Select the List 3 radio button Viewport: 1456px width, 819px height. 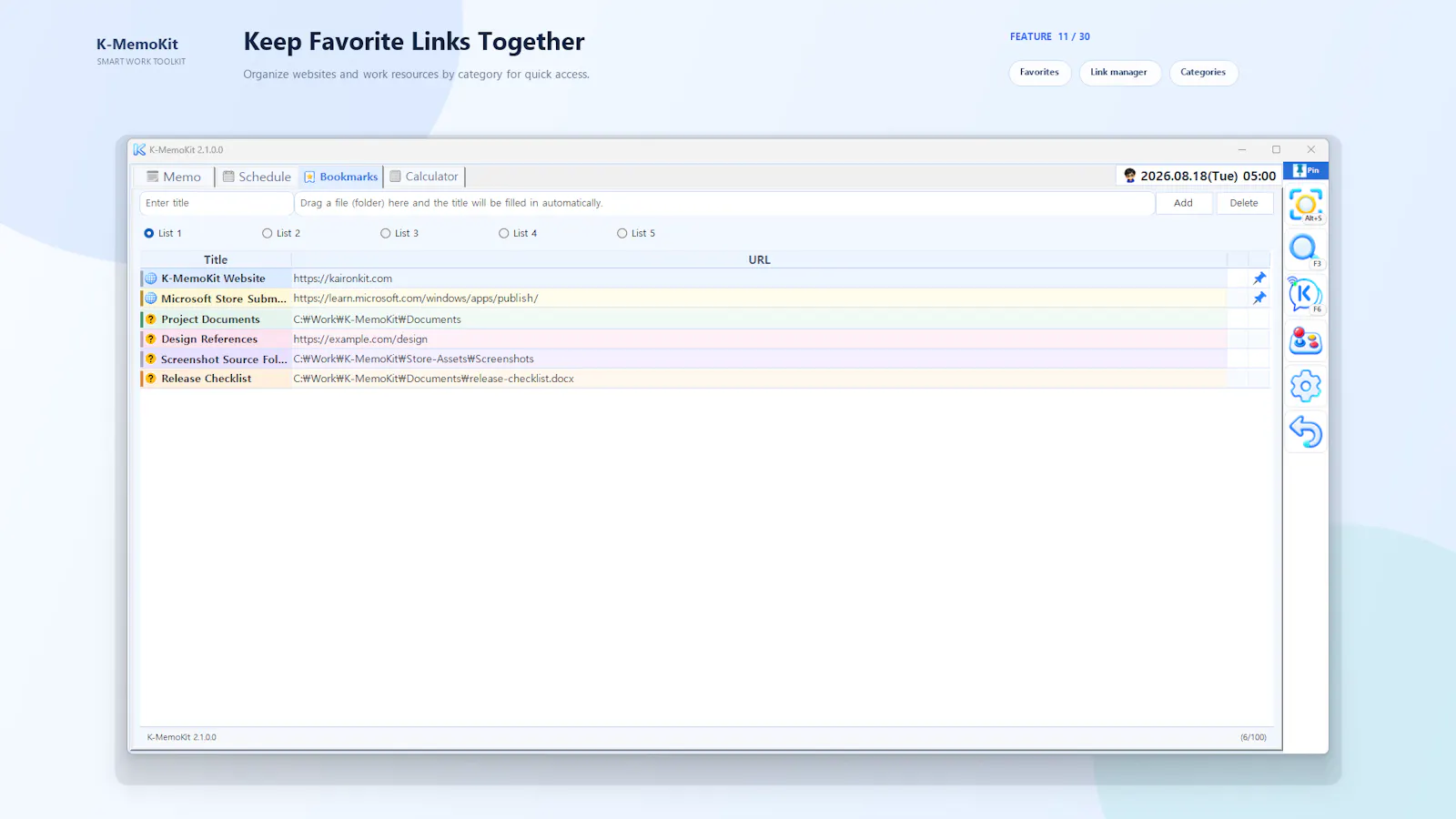[x=386, y=233]
